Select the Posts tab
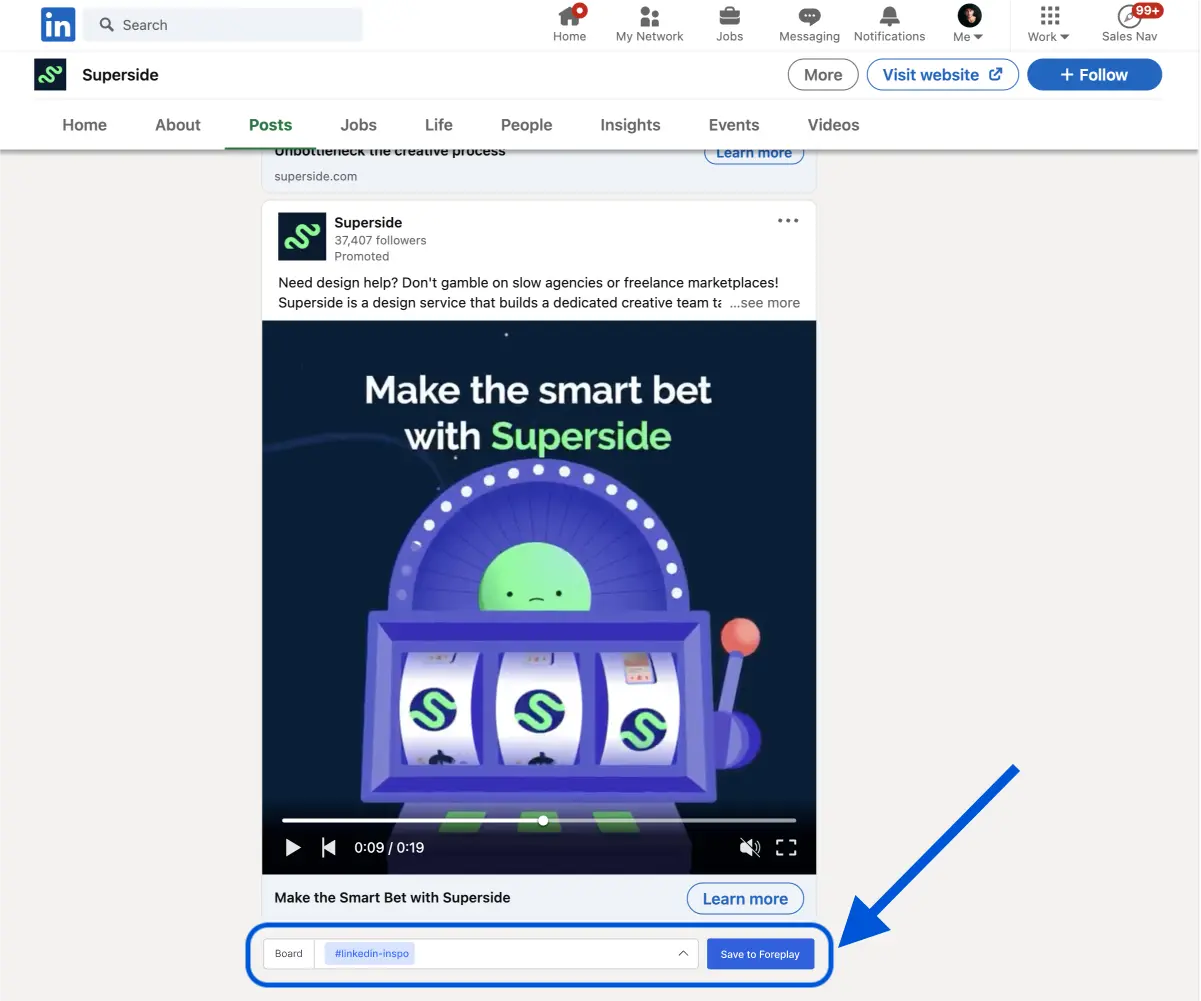This screenshot has width=1201, height=1001. point(271,125)
